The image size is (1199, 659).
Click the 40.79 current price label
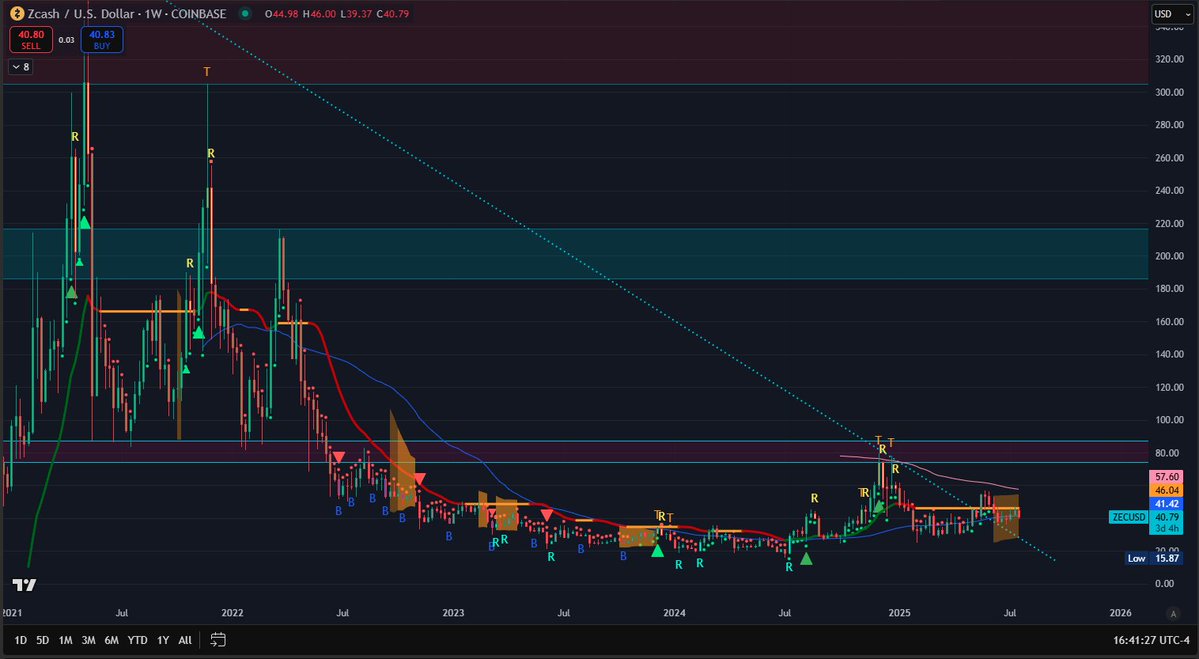tap(1166, 518)
